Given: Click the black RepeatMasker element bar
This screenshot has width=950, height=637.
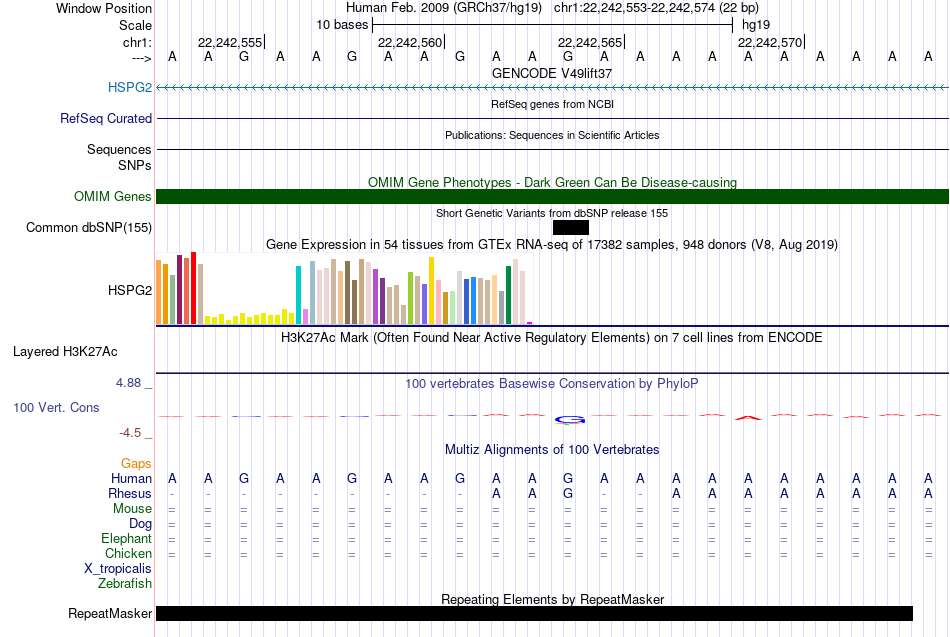Looking at the screenshot, I should 534,613.
